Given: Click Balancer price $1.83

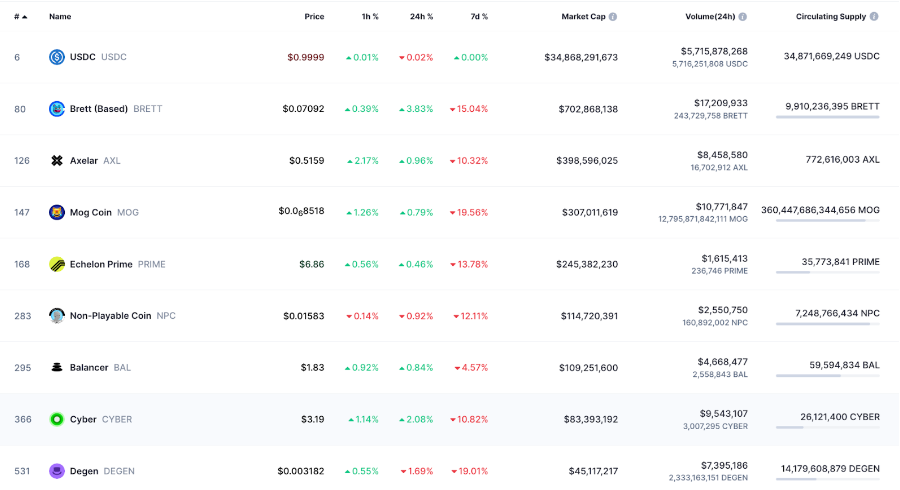Looking at the screenshot, I should (312, 367).
